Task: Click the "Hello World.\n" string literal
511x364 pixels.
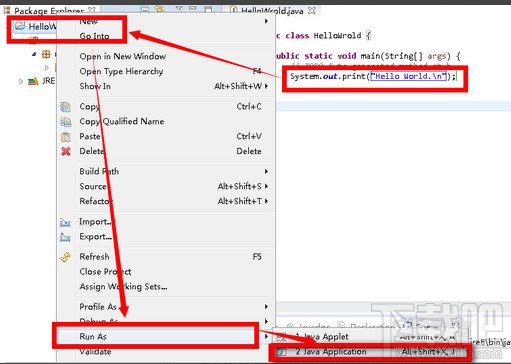Action: (x=408, y=76)
